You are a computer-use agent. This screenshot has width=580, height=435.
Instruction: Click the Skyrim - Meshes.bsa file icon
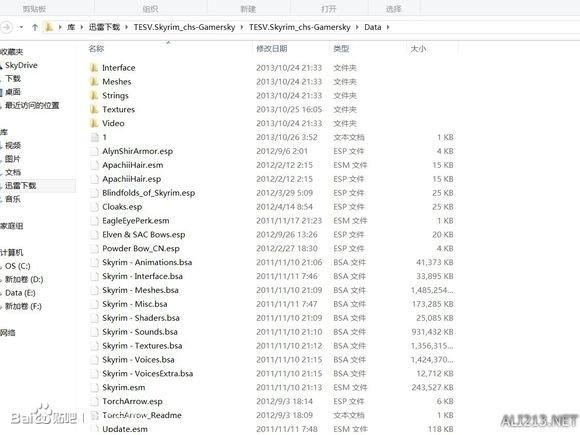click(95, 290)
